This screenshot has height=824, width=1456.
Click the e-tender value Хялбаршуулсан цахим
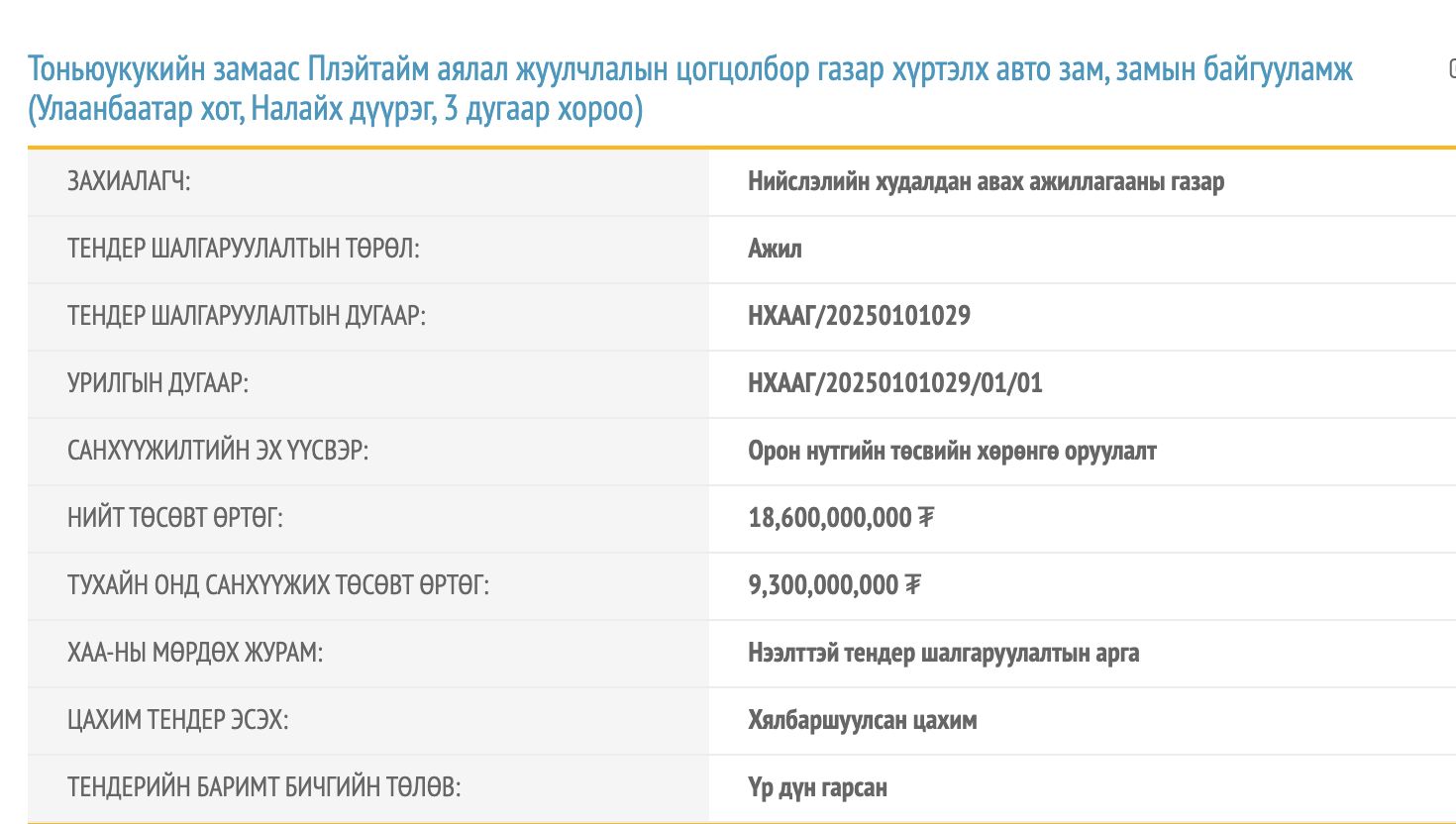pos(863,721)
